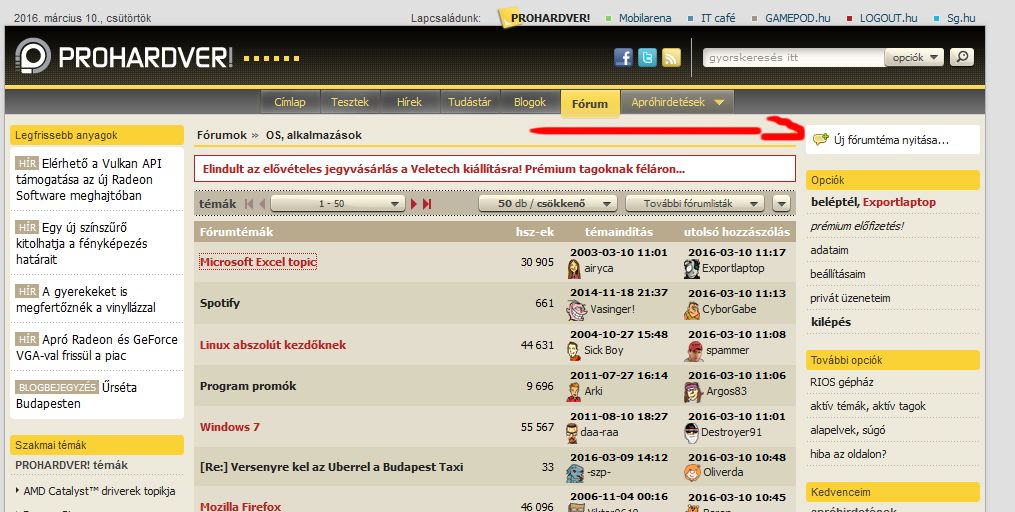Go to previous topics page arrow
This screenshot has height=512, width=1015.
(262, 204)
